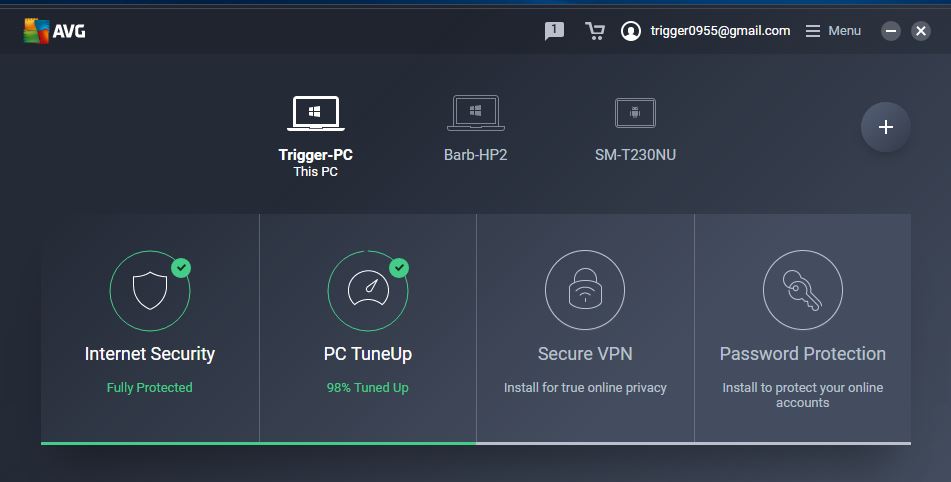Open the hamburger Menu
The image size is (951, 482).
[x=833, y=31]
